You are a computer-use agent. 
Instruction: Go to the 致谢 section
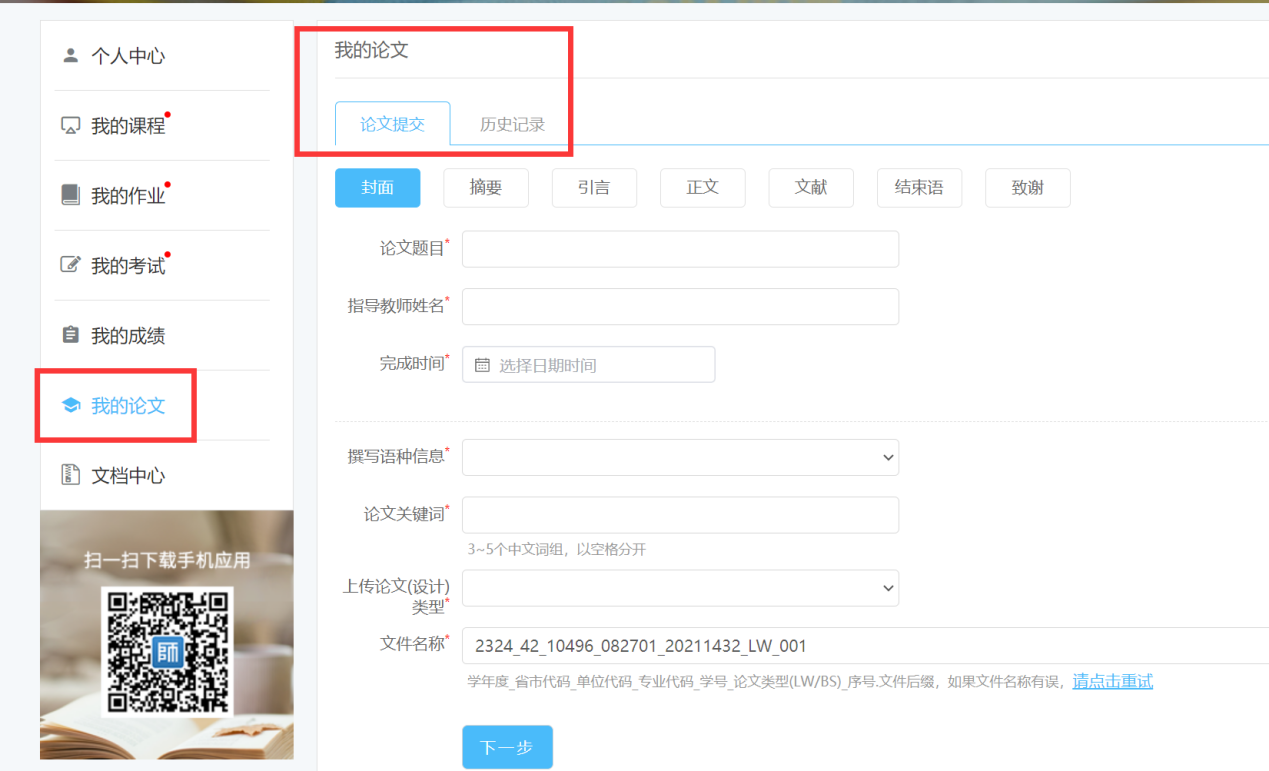point(1028,188)
